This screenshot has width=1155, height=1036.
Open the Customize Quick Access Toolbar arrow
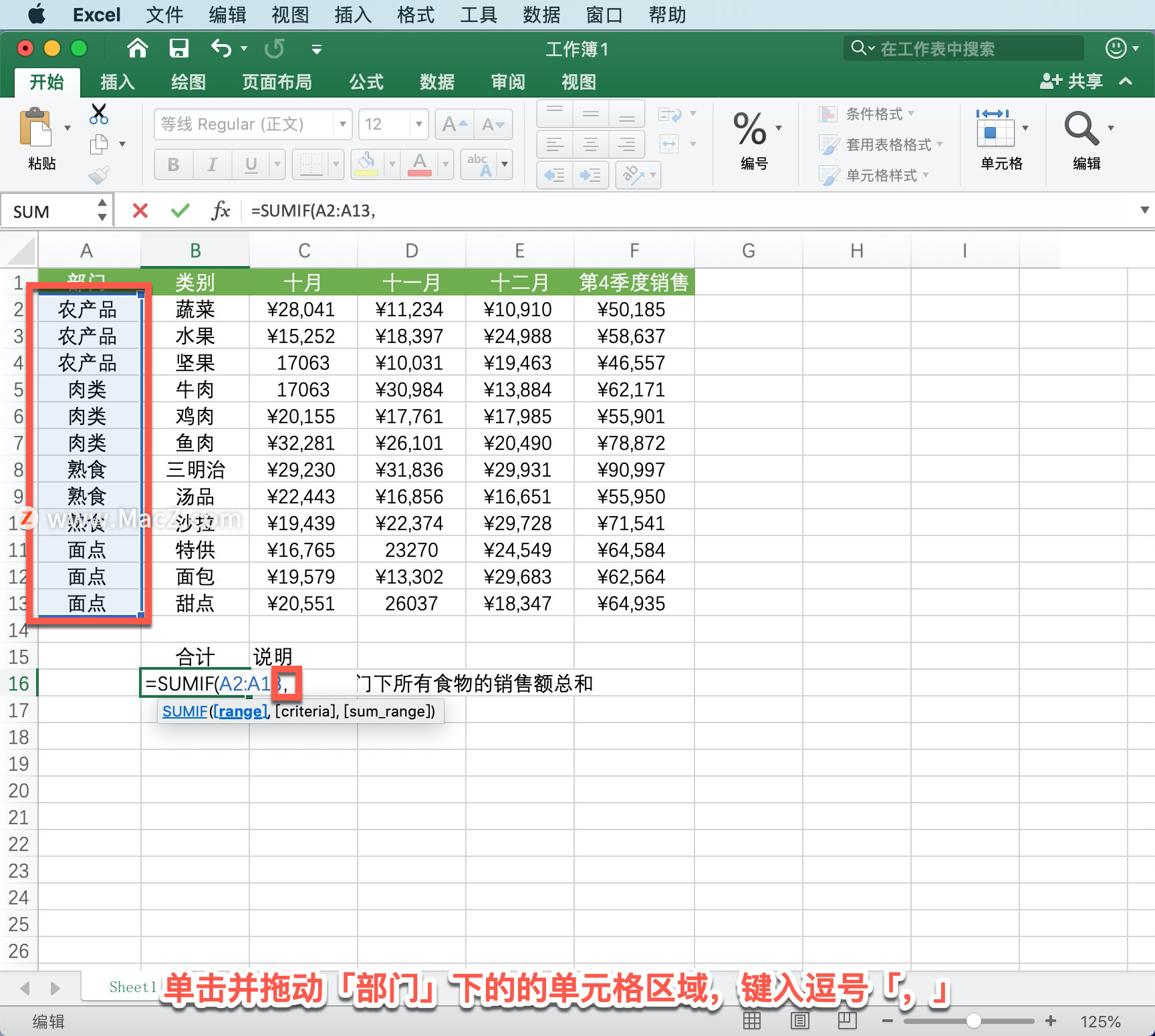(317, 49)
